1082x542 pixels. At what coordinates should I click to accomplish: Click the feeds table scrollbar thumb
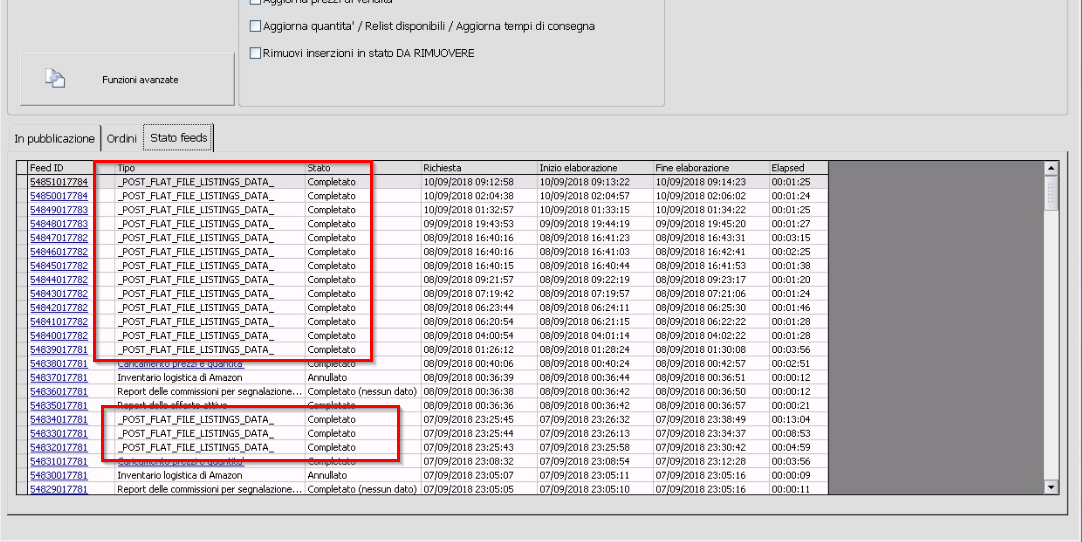point(1052,193)
